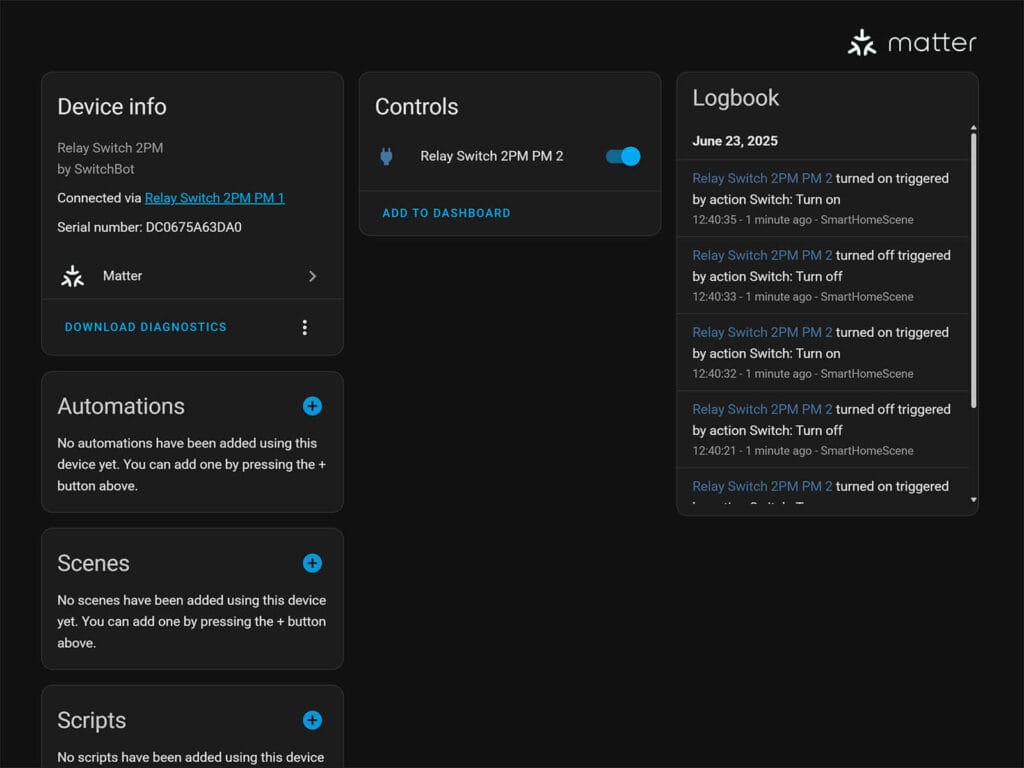Click ADD TO DASHBOARD
Viewport: 1024px width, 768px height.
(x=447, y=213)
